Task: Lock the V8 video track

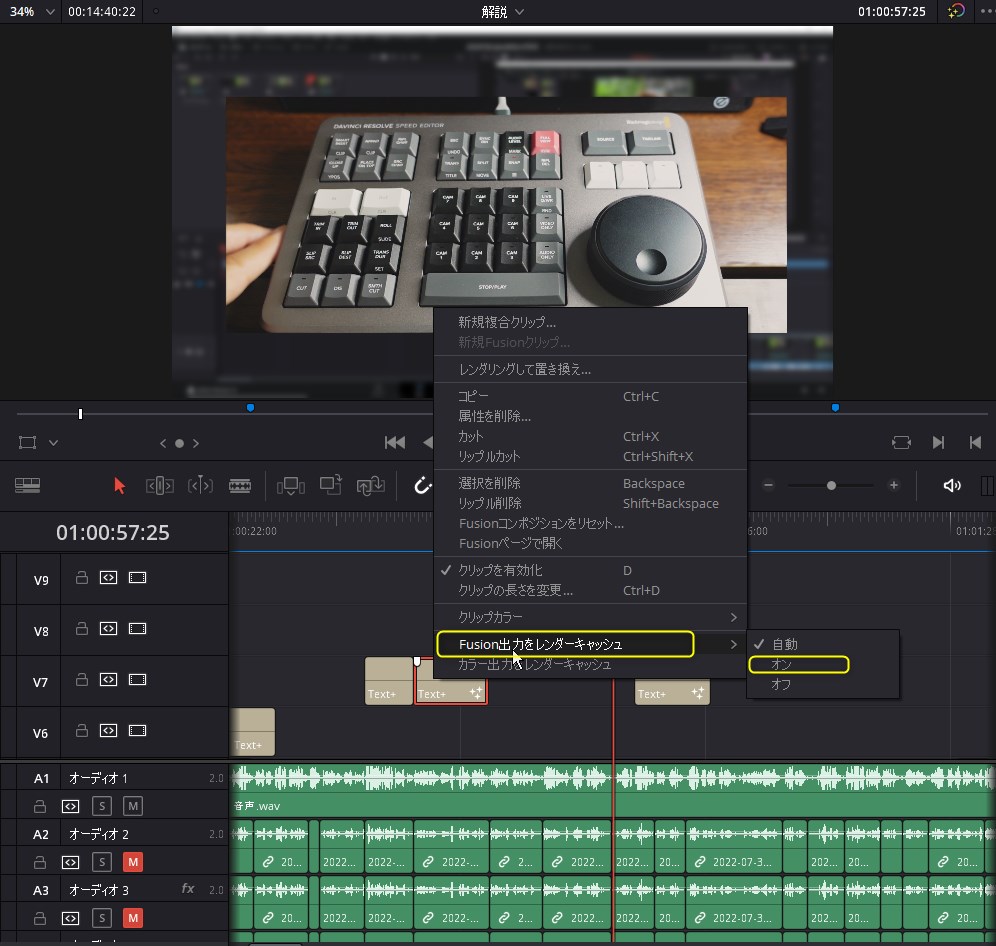Action: 82,628
